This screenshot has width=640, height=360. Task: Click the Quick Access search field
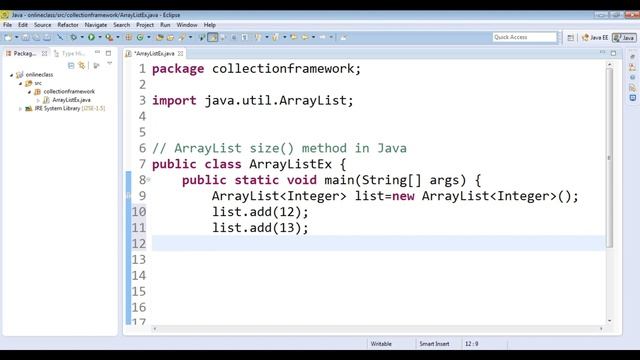tap(524, 37)
